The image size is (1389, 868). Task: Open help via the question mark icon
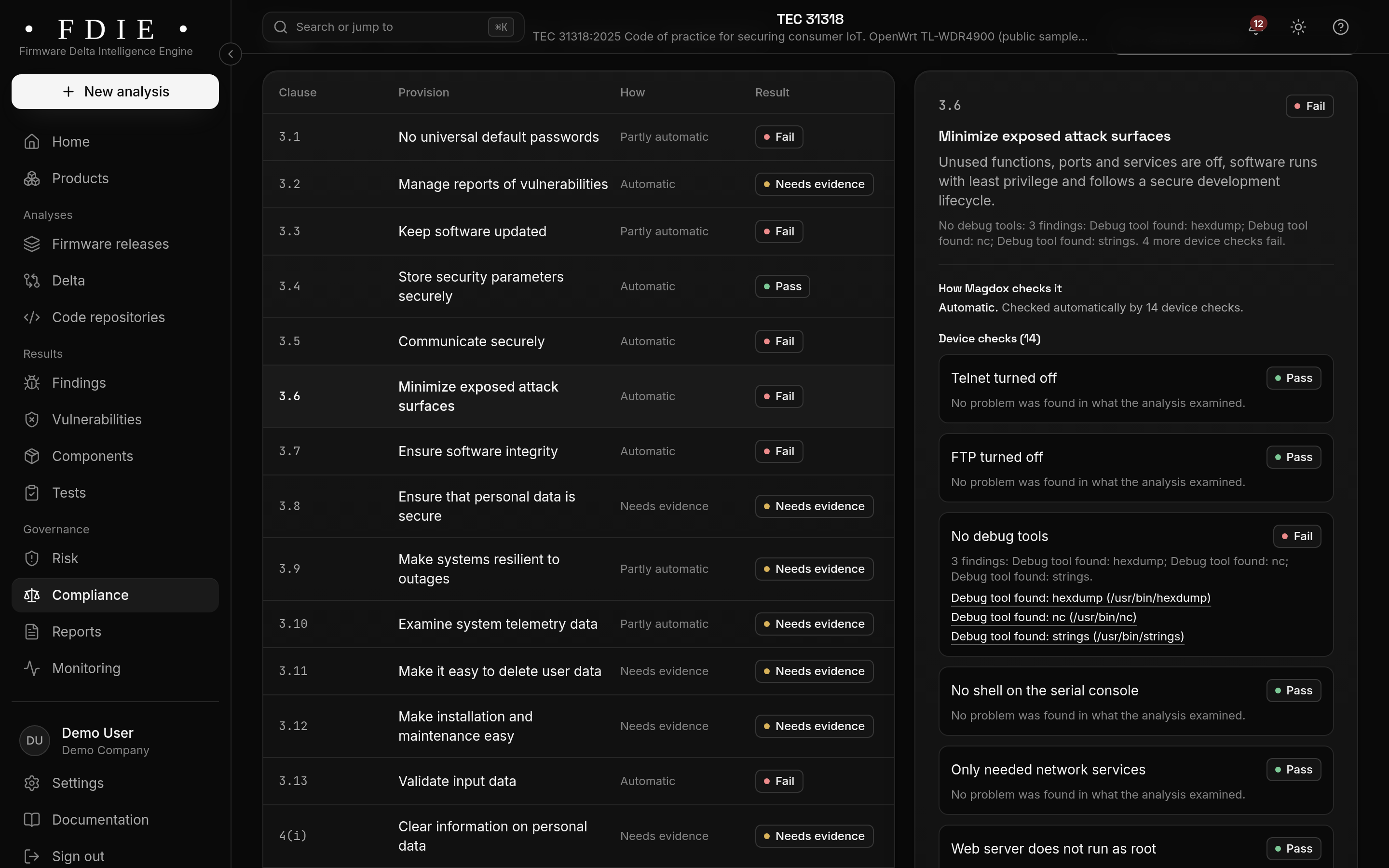pos(1340,27)
